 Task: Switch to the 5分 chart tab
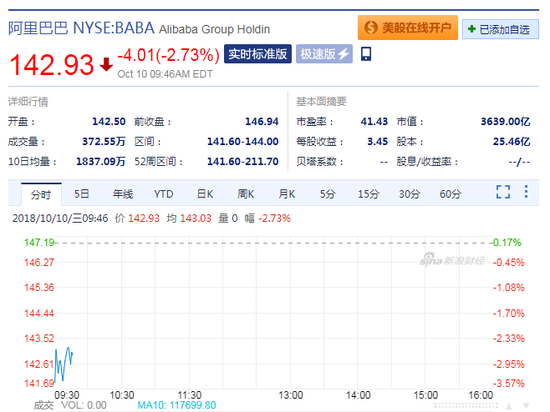pyautogui.click(x=328, y=194)
